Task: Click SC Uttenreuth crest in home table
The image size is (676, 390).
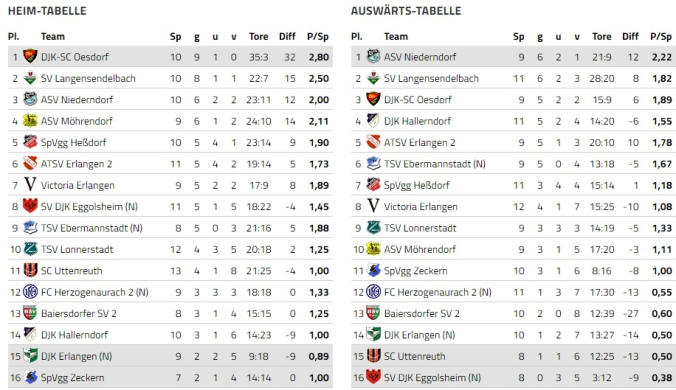Action: click(x=30, y=270)
